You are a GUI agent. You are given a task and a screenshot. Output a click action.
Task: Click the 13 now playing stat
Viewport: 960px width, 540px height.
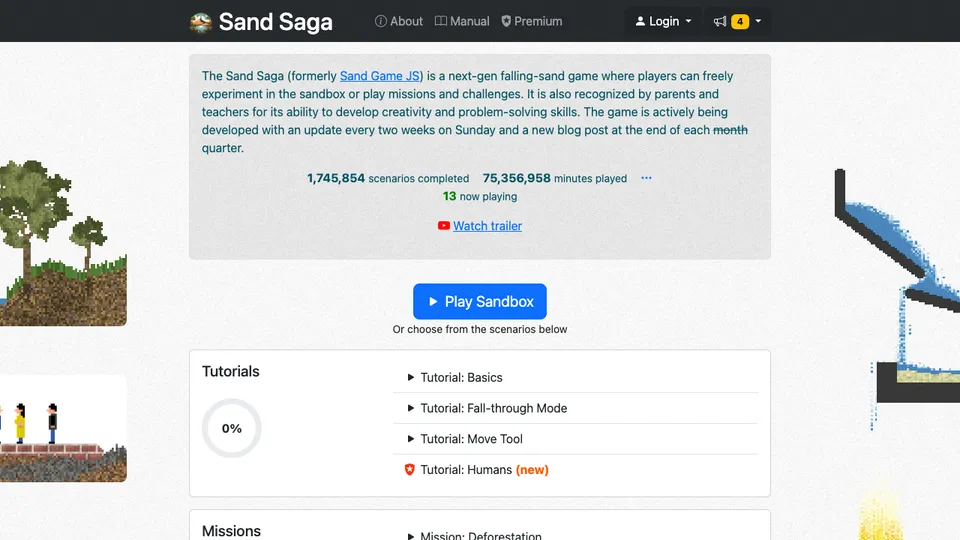(480, 196)
